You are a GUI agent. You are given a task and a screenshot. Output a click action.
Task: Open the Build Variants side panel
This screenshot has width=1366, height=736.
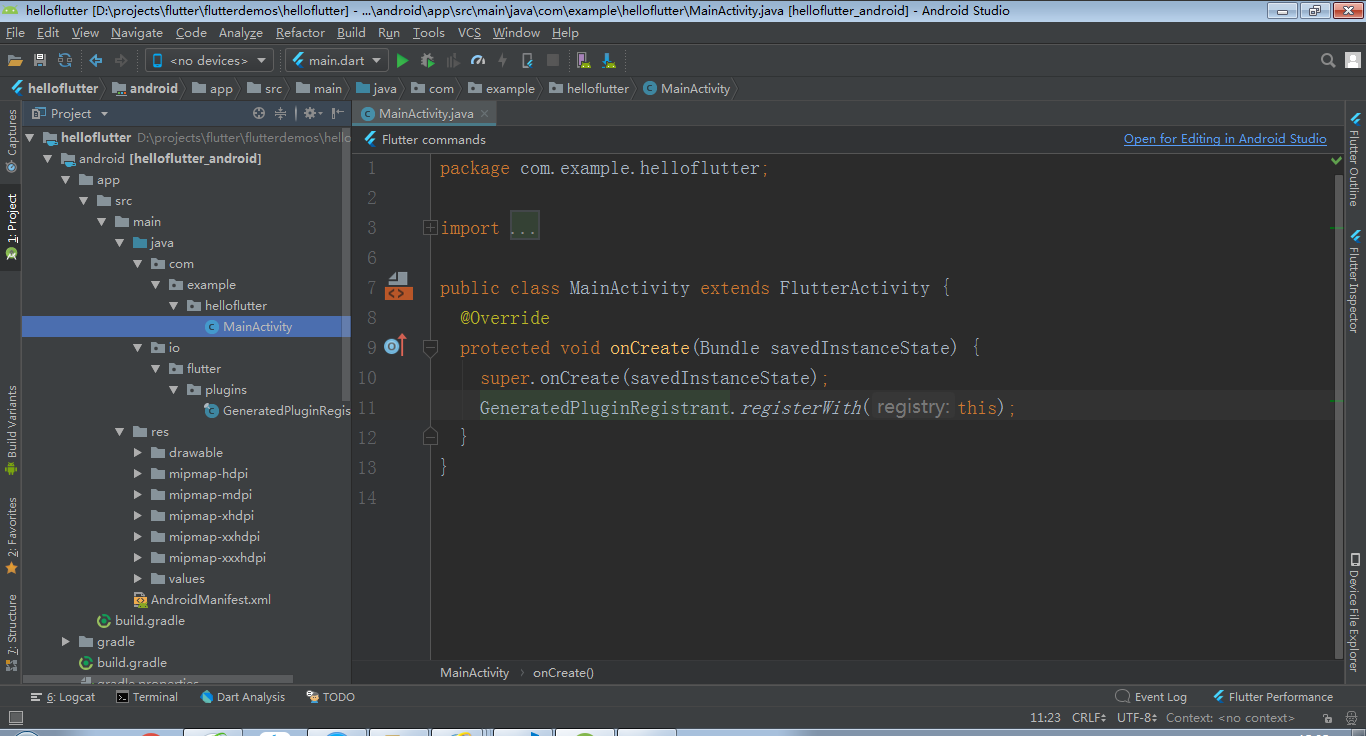pyautogui.click(x=12, y=428)
